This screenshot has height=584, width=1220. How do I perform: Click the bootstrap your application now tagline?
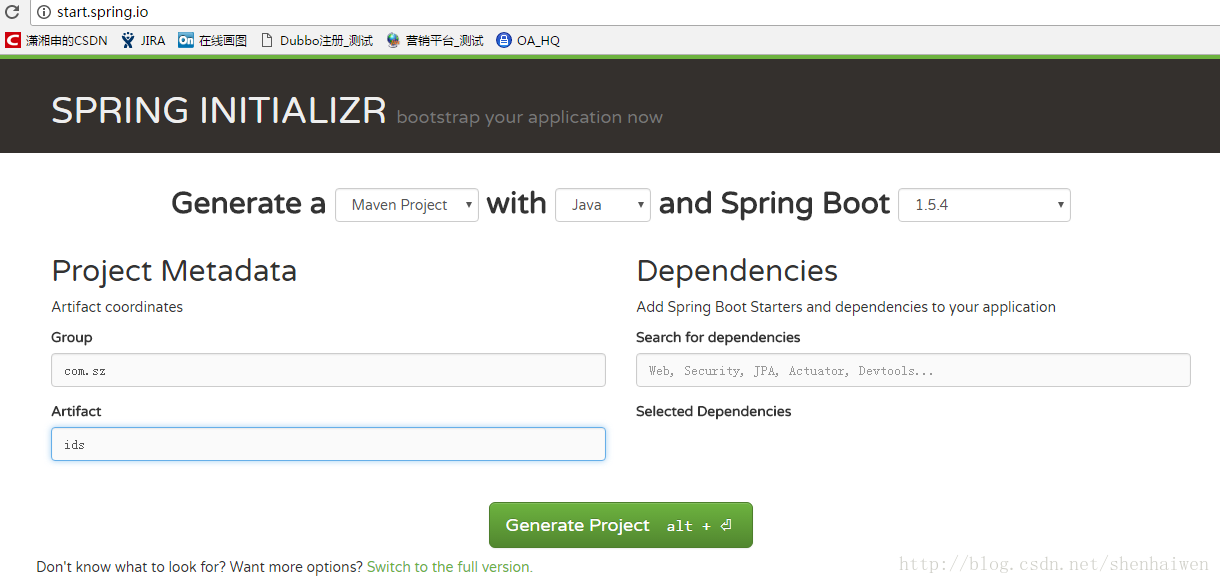click(x=529, y=118)
